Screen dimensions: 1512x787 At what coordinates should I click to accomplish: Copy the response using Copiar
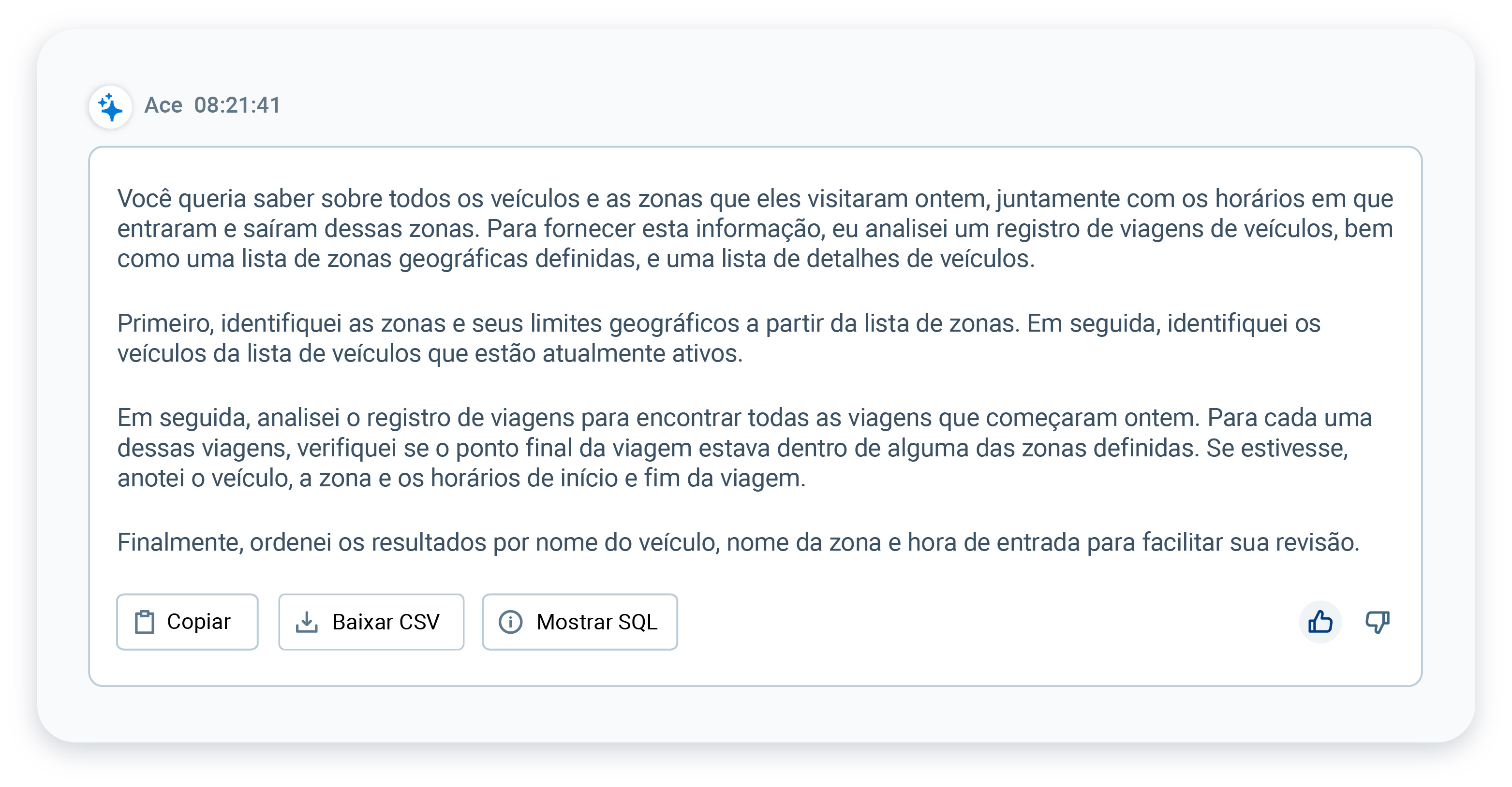[x=187, y=622]
